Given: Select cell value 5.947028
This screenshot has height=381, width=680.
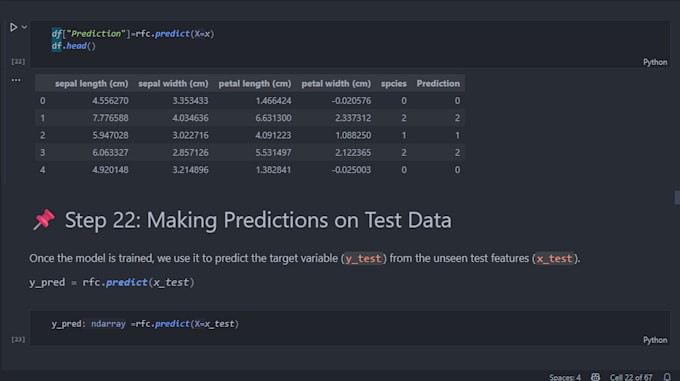Looking at the screenshot, I should point(110,135).
